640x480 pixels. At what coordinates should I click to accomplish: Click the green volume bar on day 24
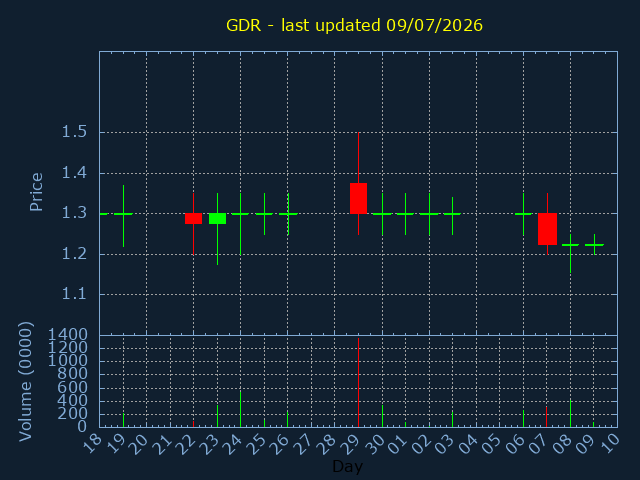point(240,409)
